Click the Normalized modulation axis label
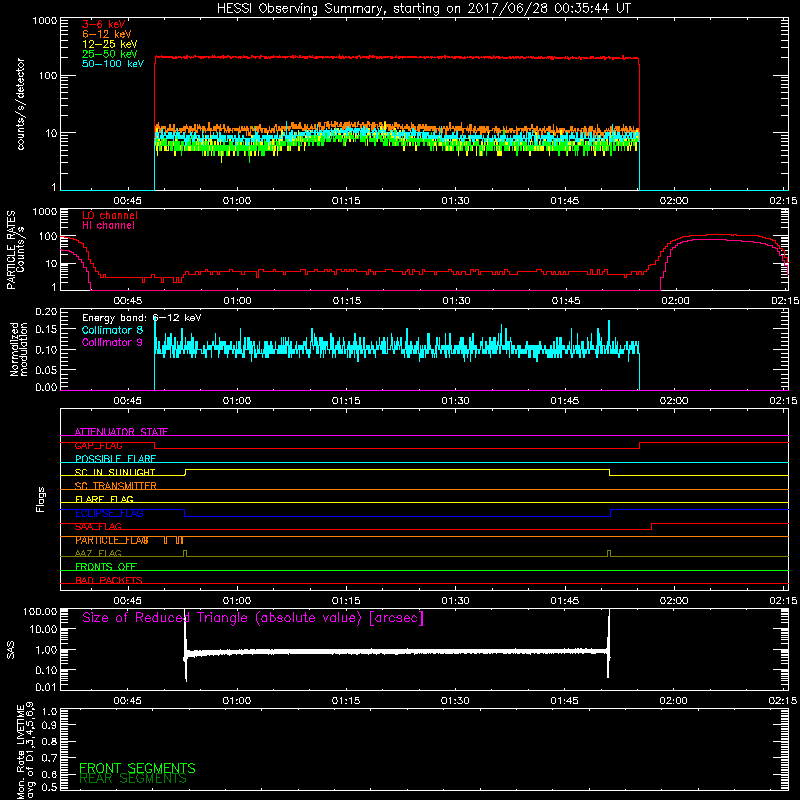This screenshot has width=800, height=800. [x=18, y=349]
